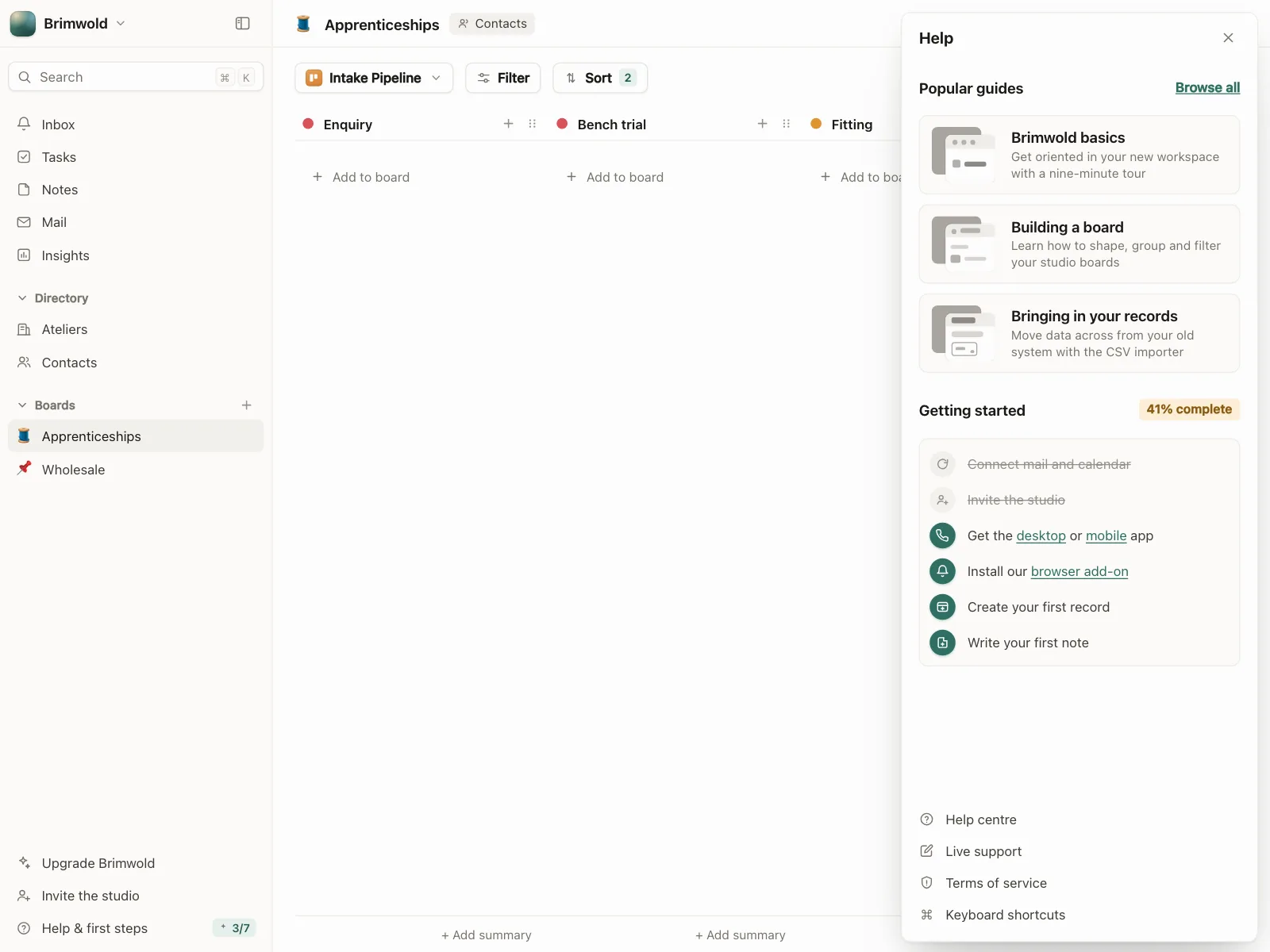The height and width of the screenshot is (952, 1270).
Task: Open the browser add-on link
Action: pyautogui.click(x=1079, y=572)
